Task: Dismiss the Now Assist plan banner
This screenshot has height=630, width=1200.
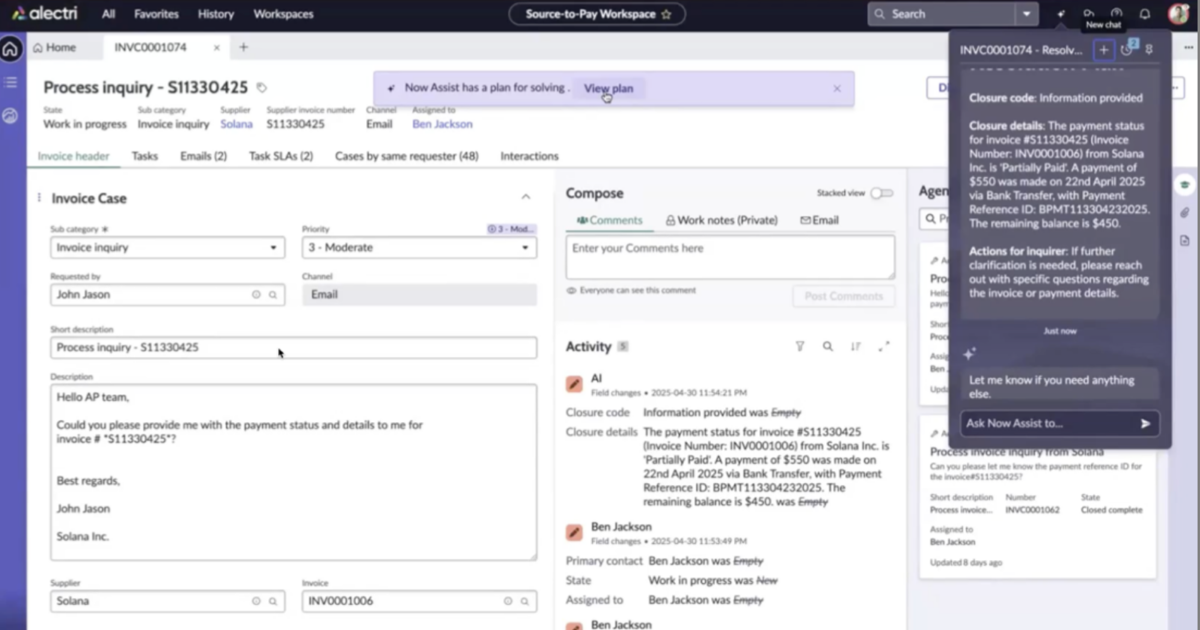Action: pyautogui.click(x=837, y=88)
